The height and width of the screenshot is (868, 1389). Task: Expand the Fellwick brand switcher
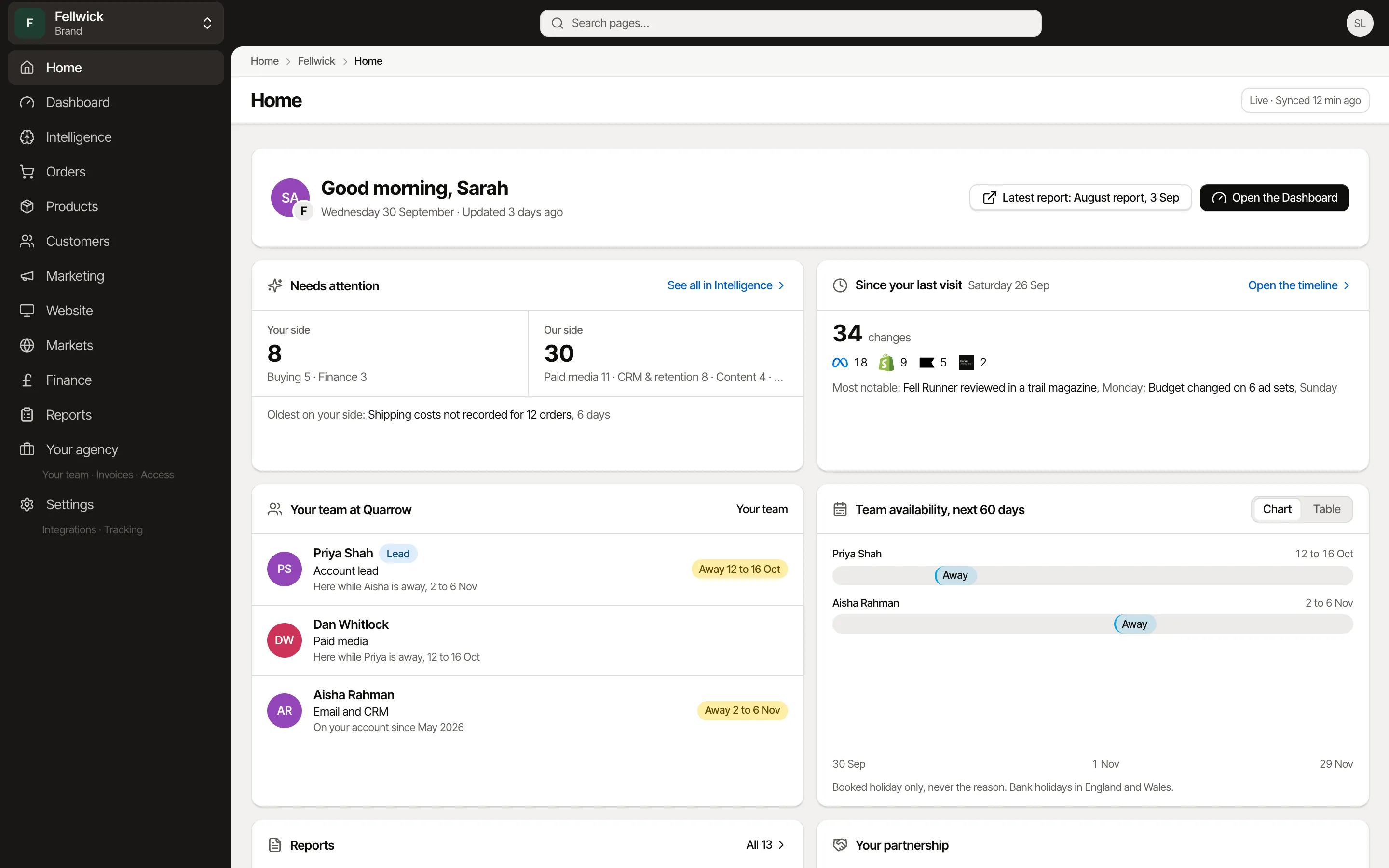click(x=115, y=23)
